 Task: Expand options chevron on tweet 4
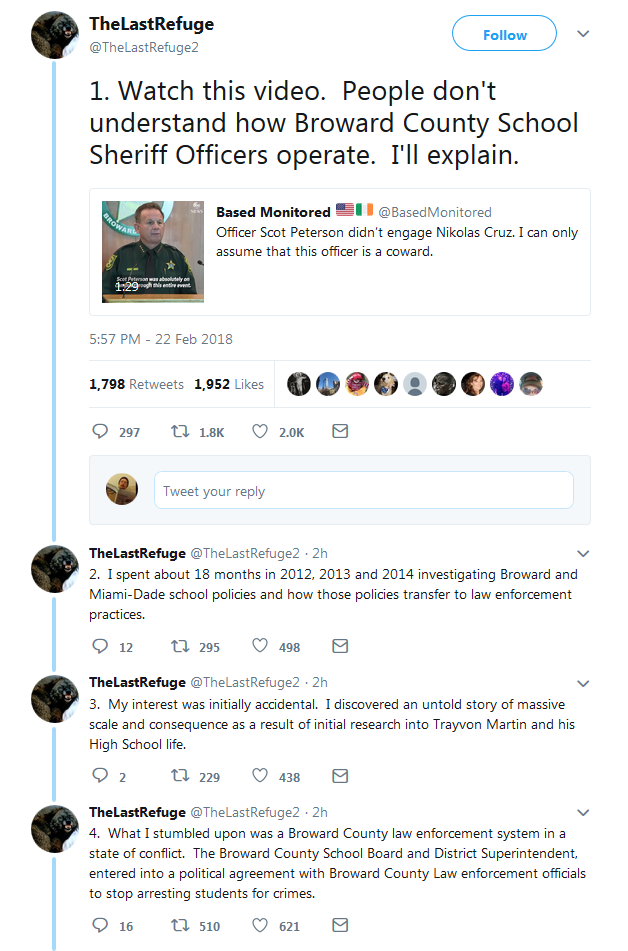click(583, 812)
